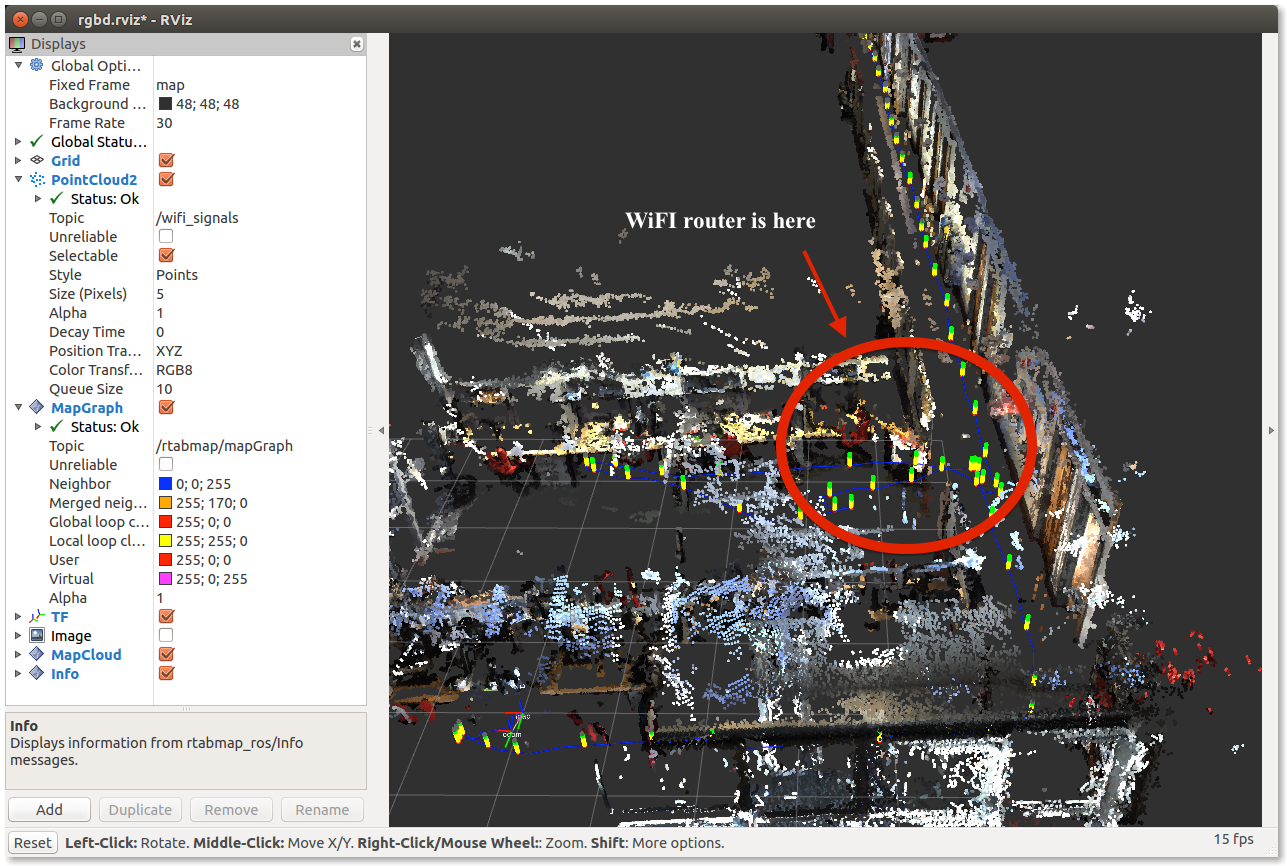Click the Image display icon
The width and height of the screenshot is (1287, 866).
37,636
